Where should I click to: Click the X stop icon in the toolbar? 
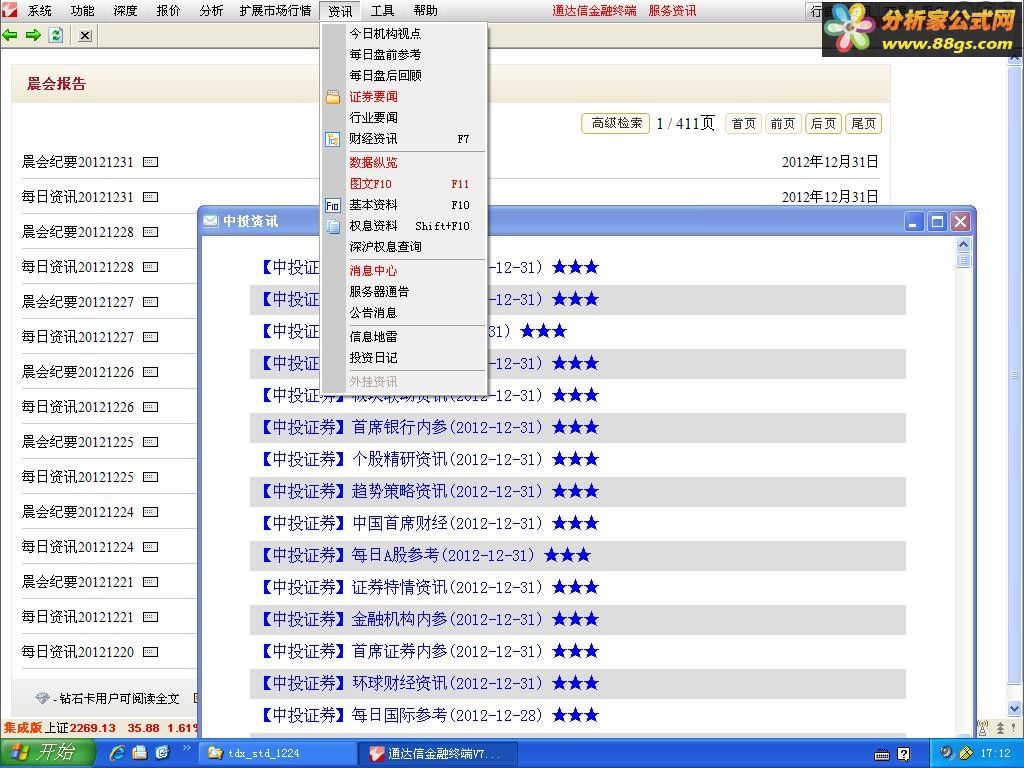[x=85, y=35]
